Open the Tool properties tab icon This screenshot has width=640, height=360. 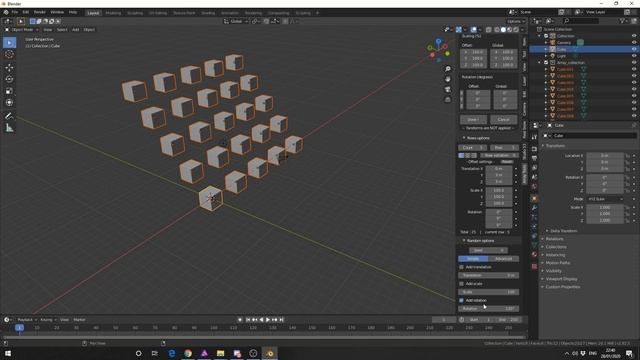[x=534, y=137]
